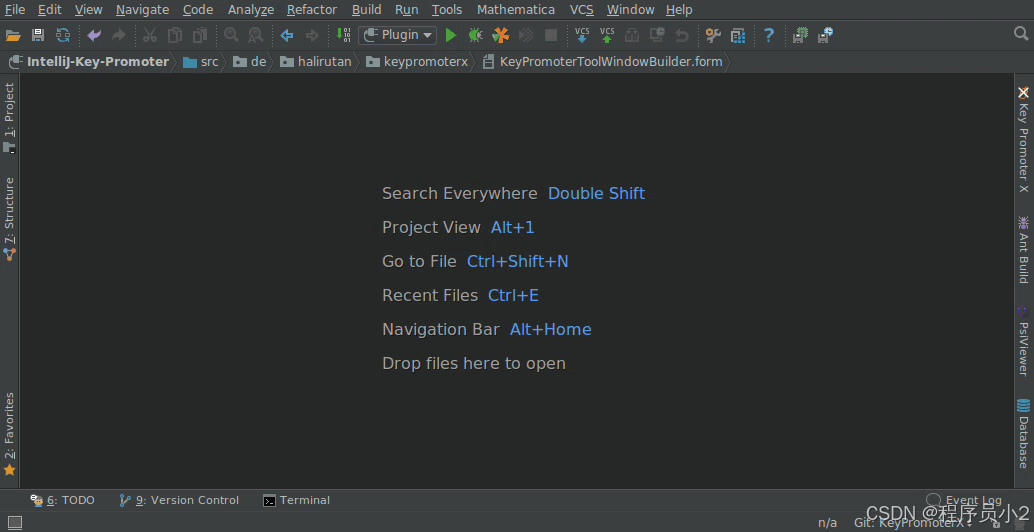The image size is (1034, 532).
Task: Click the Redo arrow icon
Action: click(119, 35)
